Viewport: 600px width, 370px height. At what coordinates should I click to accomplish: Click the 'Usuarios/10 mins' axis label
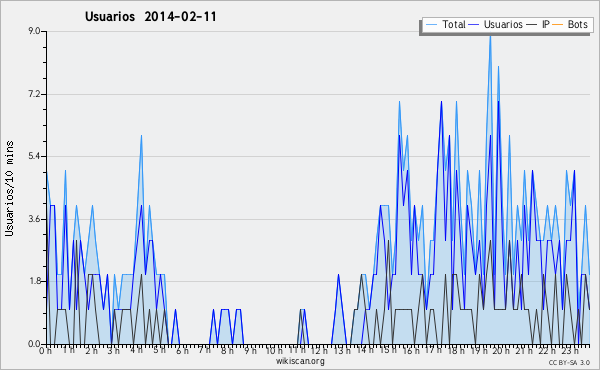click(9, 189)
